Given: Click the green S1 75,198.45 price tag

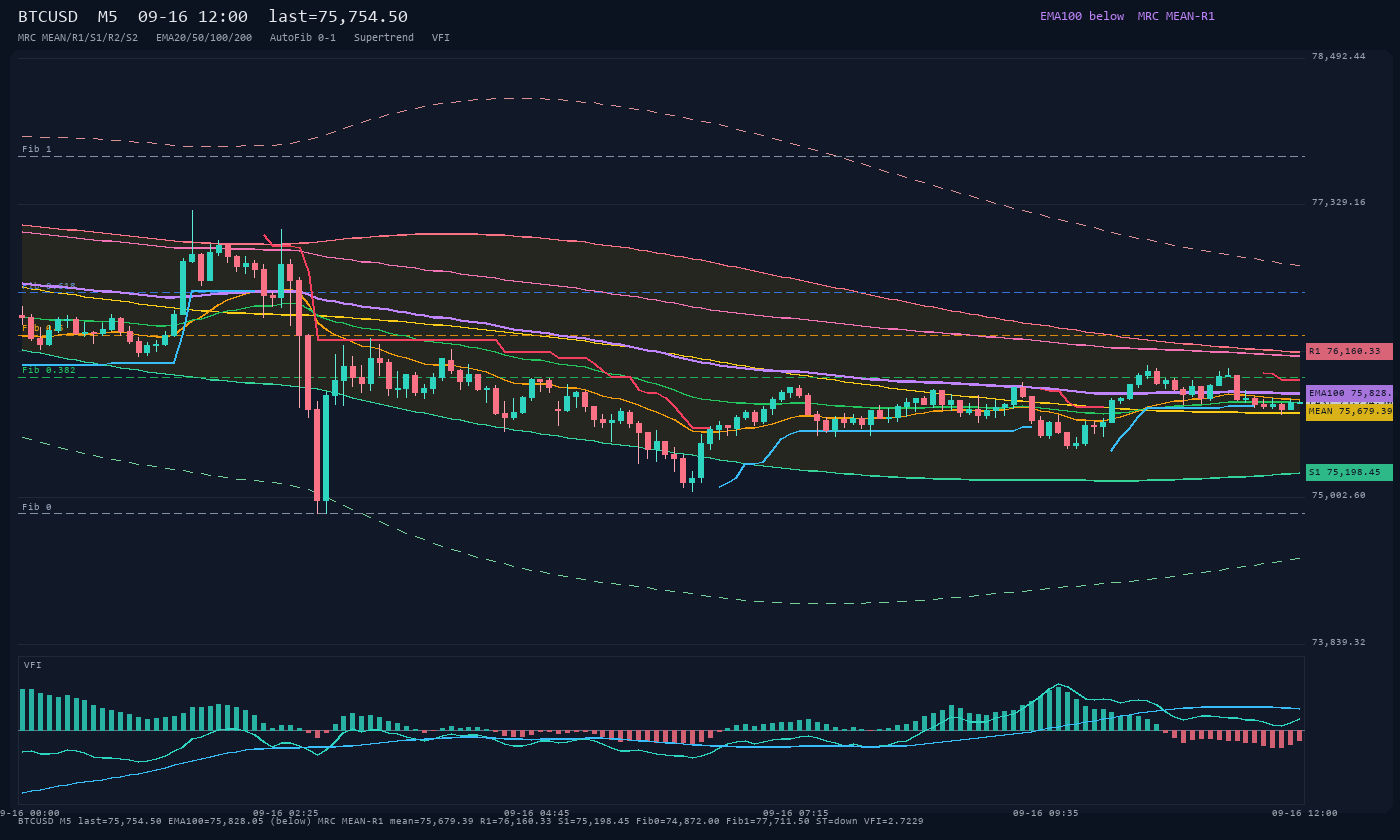Looking at the screenshot, I should (1349, 472).
